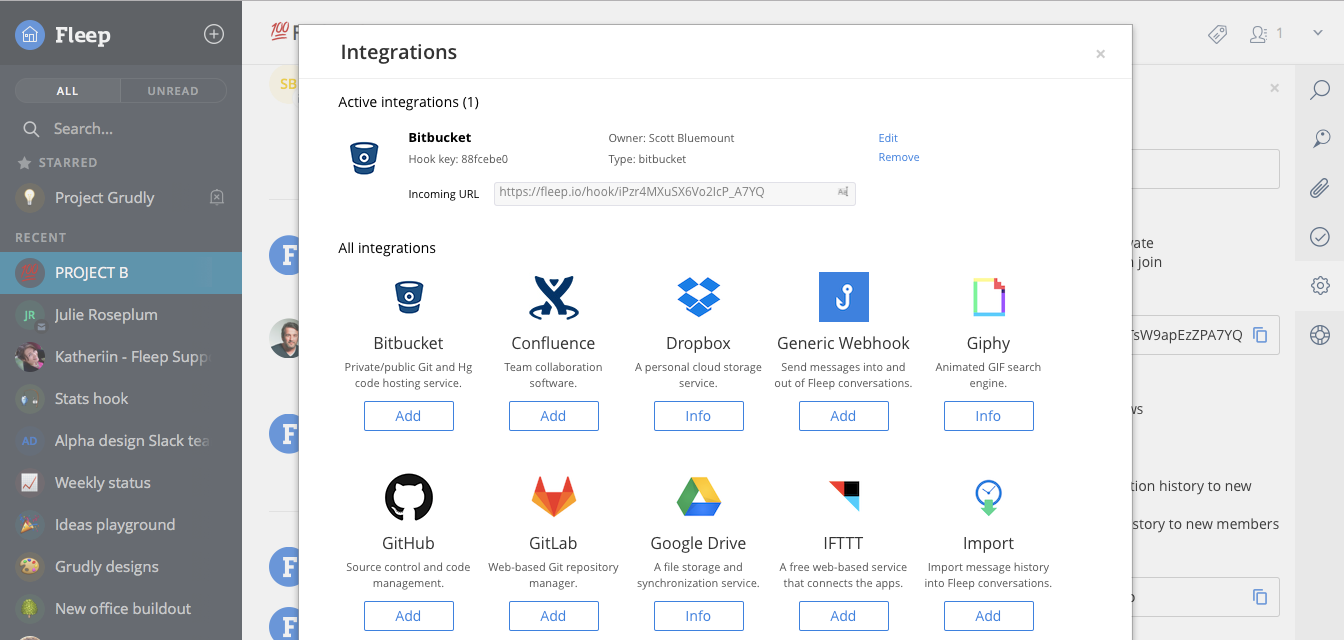Image resolution: width=1344 pixels, height=640 pixels.
Task: Open the Grudly designs conversation
Action: [121, 567]
